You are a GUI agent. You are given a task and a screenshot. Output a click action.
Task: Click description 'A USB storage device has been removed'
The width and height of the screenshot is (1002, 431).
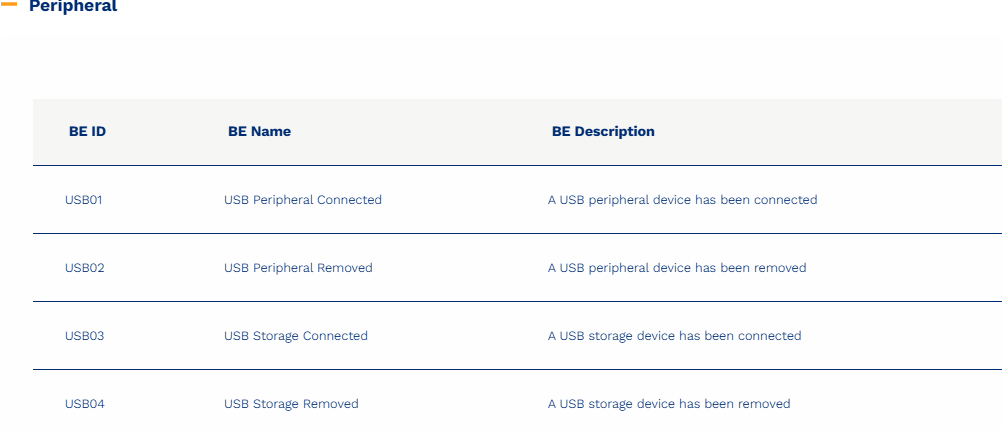pos(669,404)
